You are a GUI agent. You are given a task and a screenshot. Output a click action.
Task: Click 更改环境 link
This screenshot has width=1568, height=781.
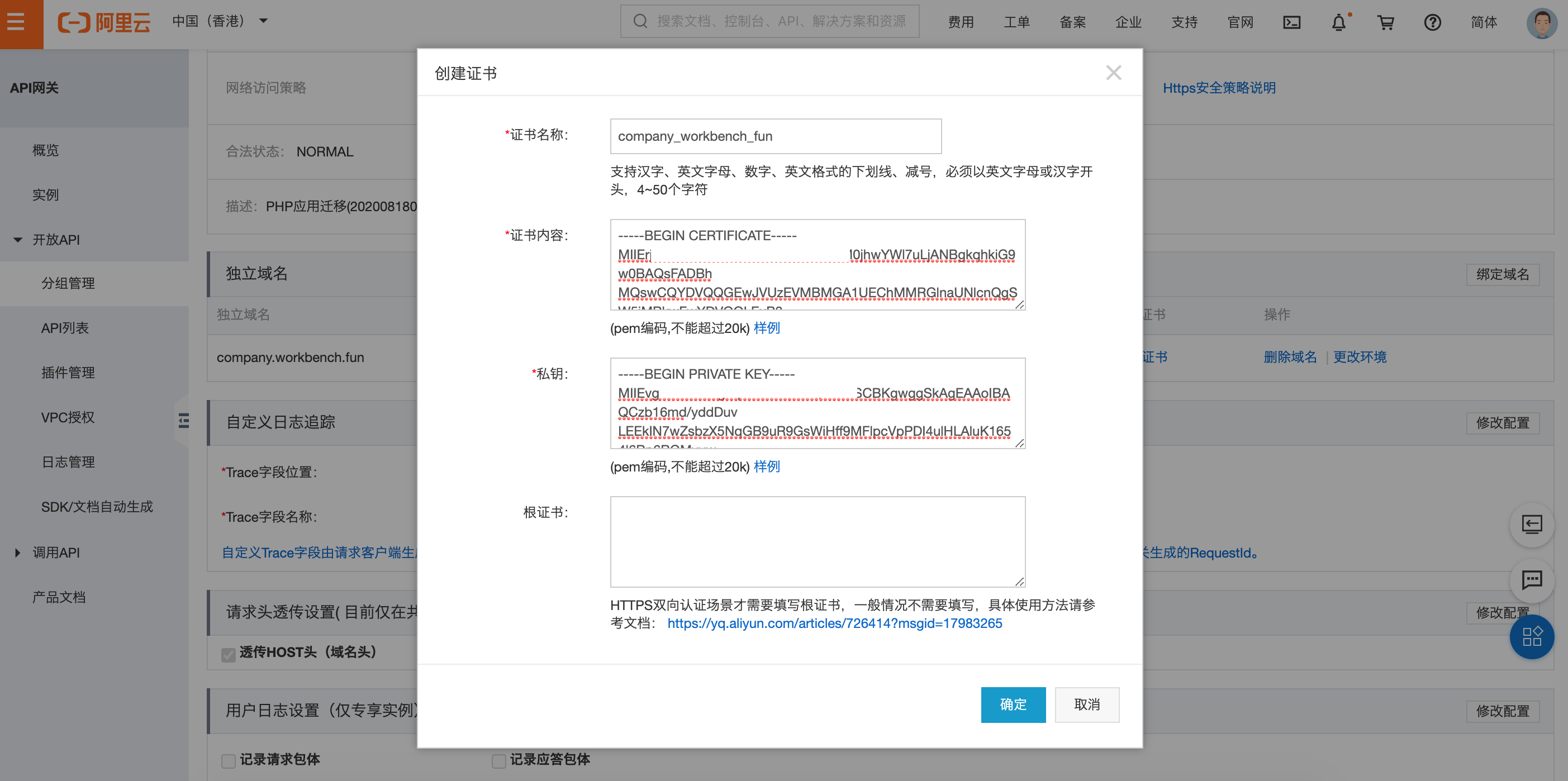click(1360, 358)
